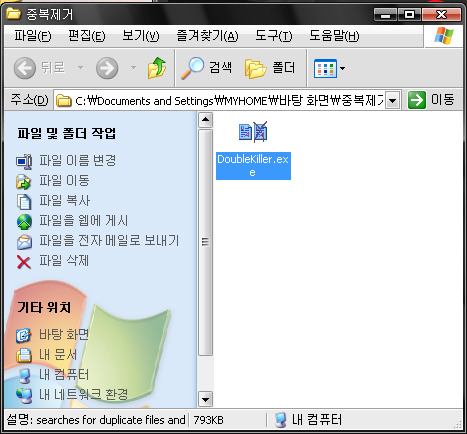This screenshot has height=434, width=467.
Task: Click the 이동 go button
Action: coord(432,100)
